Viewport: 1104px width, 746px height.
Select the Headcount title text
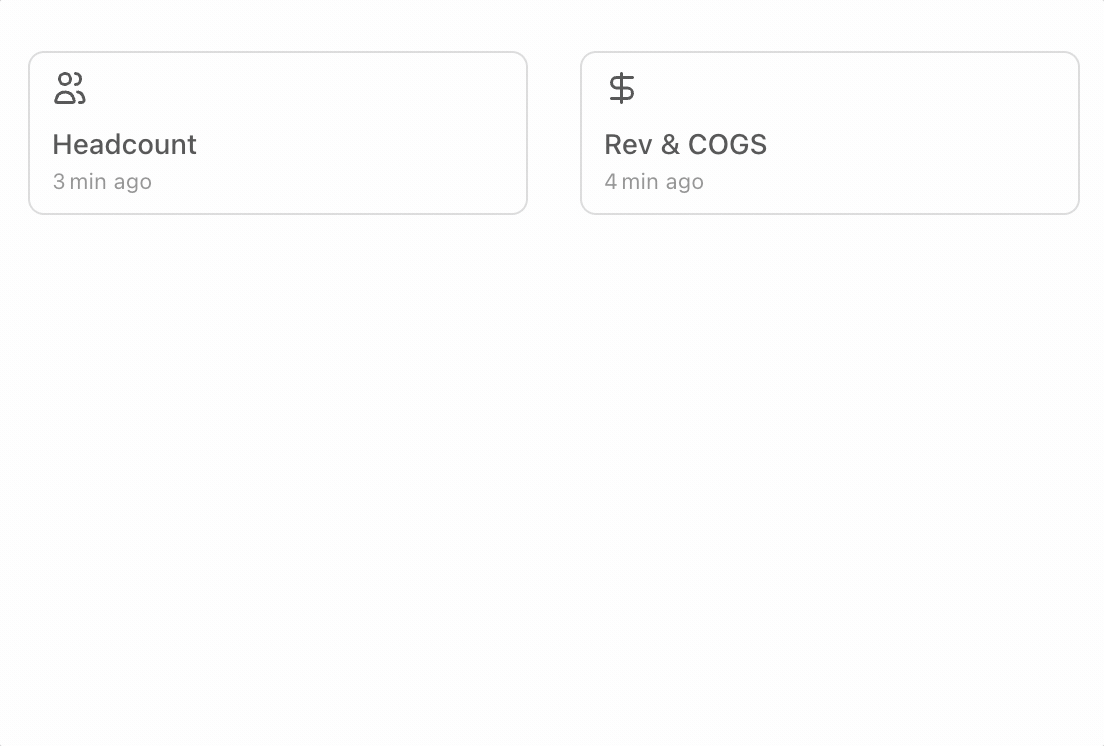pyautogui.click(x=125, y=145)
